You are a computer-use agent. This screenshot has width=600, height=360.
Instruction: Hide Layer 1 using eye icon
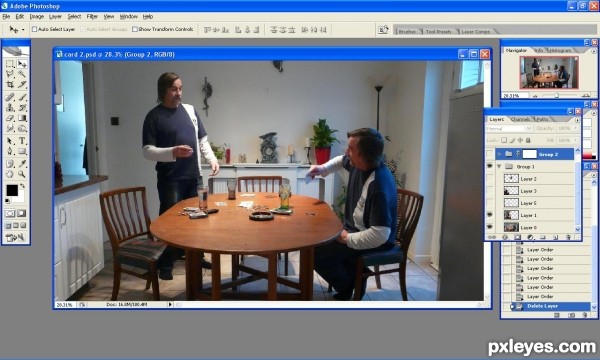pyautogui.click(x=490, y=215)
